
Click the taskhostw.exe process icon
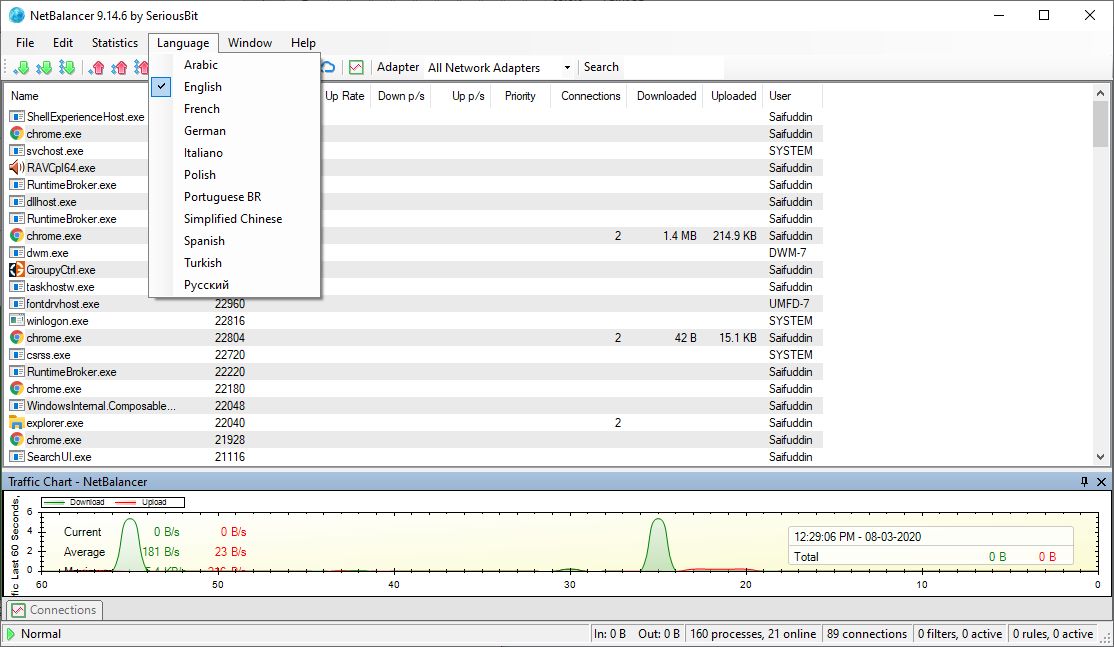[17, 287]
